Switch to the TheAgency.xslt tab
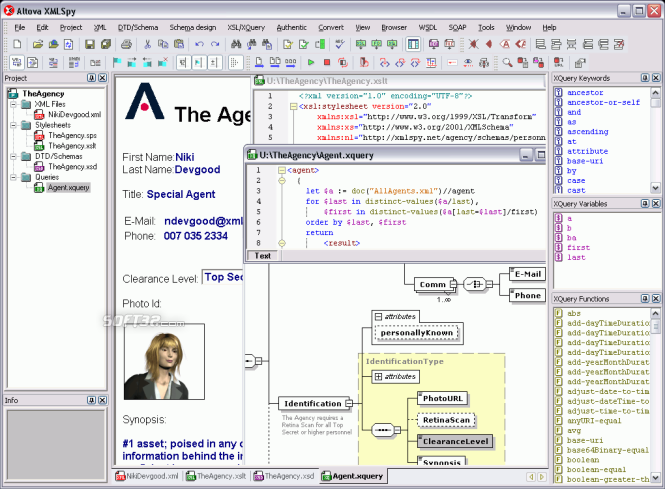Viewport: 665px width, 489px height. click(x=216, y=476)
